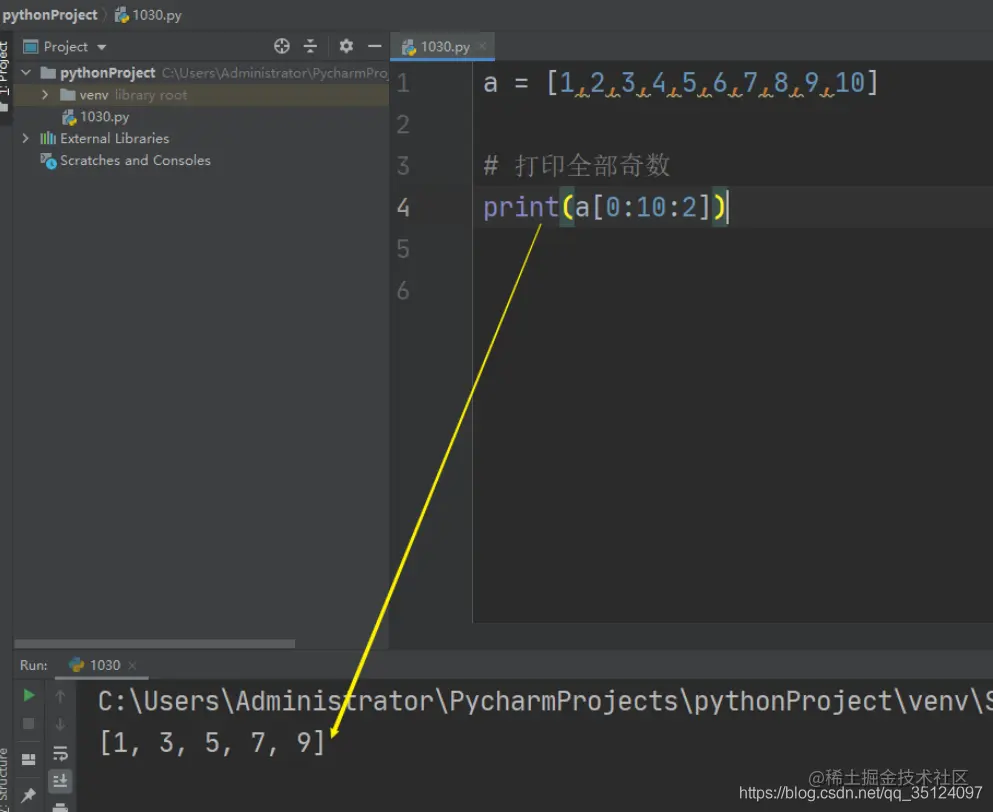
Task: Select the 1030 tab in Run panel
Action: pyautogui.click(x=103, y=665)
